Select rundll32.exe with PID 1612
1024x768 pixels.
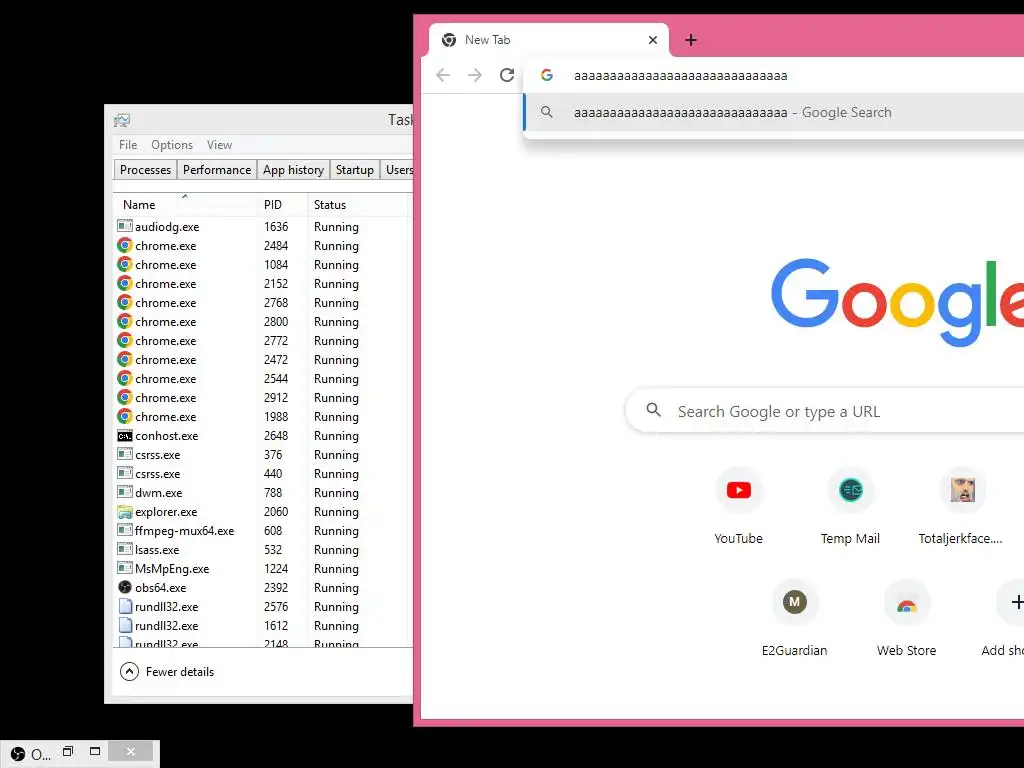[x=263, y=625]
